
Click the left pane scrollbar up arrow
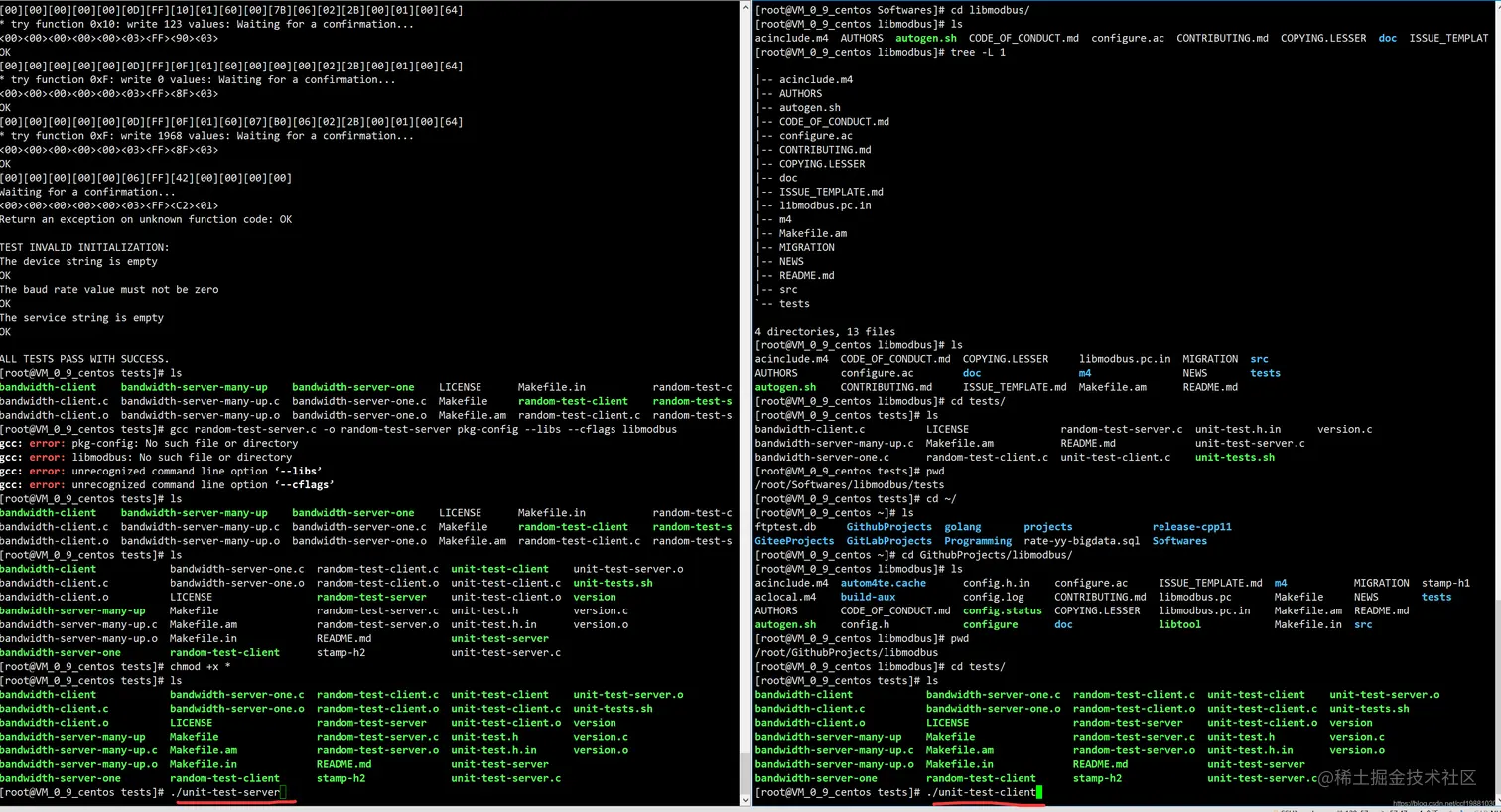[x=746, y=8]
